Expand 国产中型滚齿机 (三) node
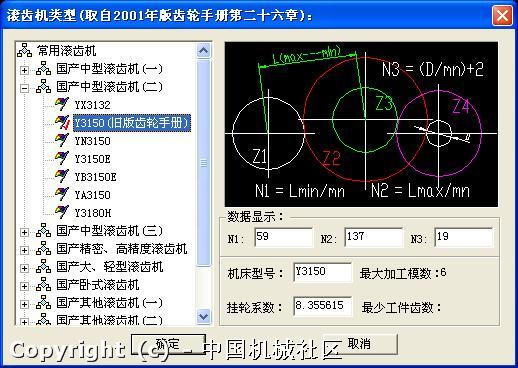518x368 pixels. 24,232
